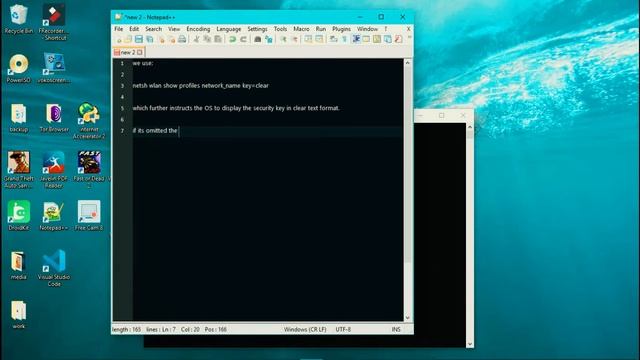Select PowerISO desktop icon
Image resolution: width=640 pixels, height=360 pixels.
click(x=18, y=69)
